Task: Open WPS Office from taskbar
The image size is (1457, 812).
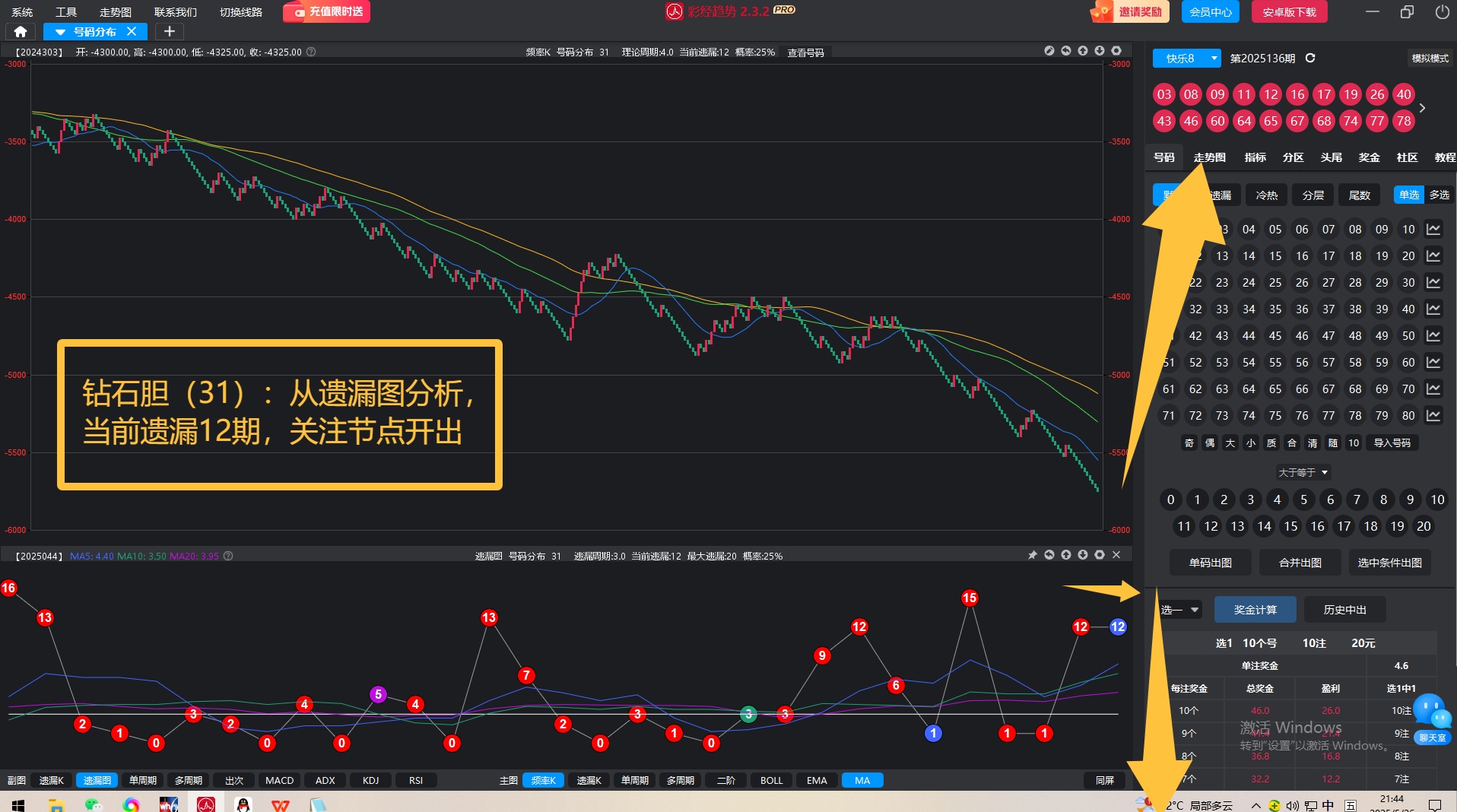Action: point(281,804)
